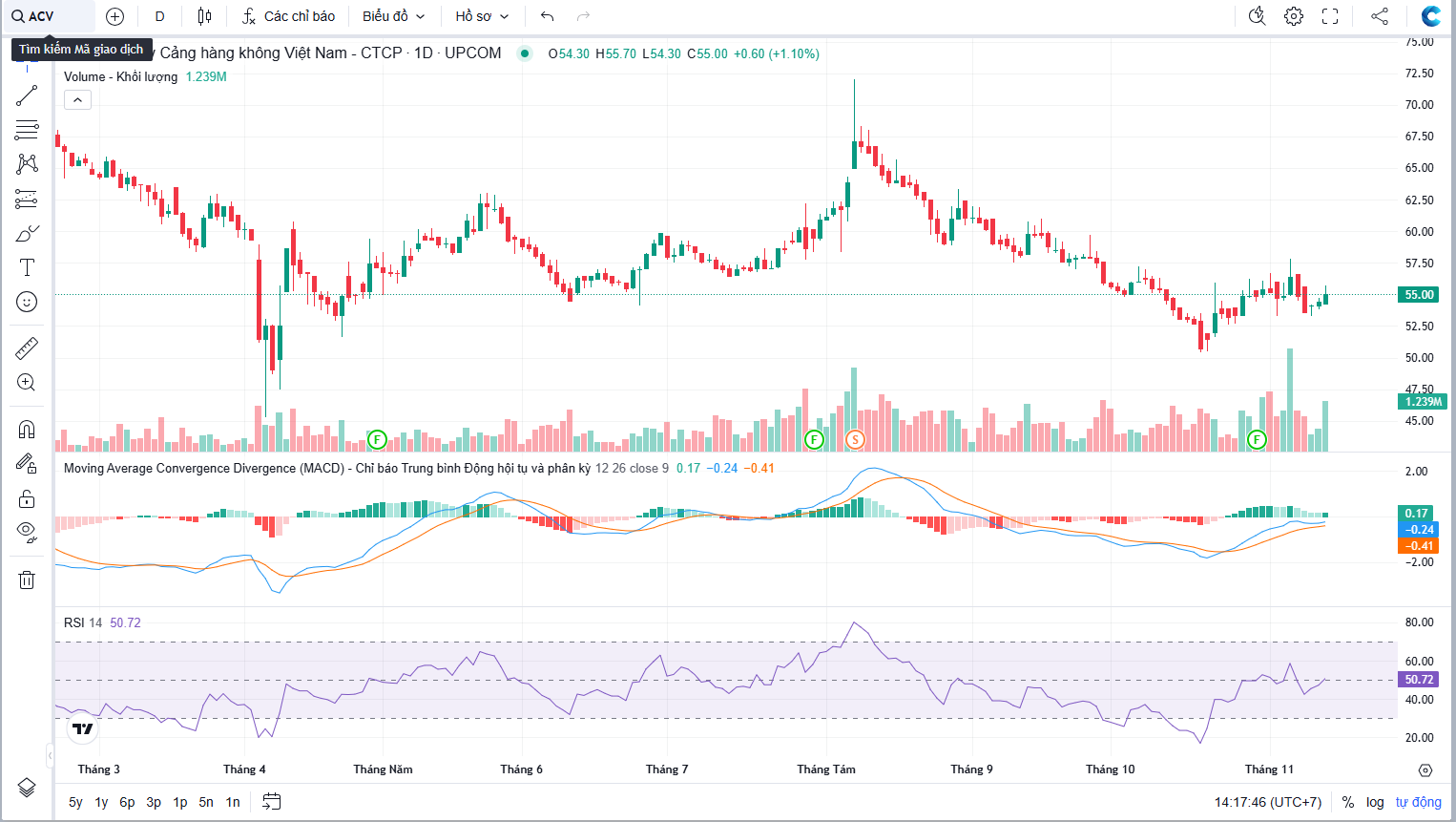Undo the last chart action
1456x822 pixels.
click(547, 16)
